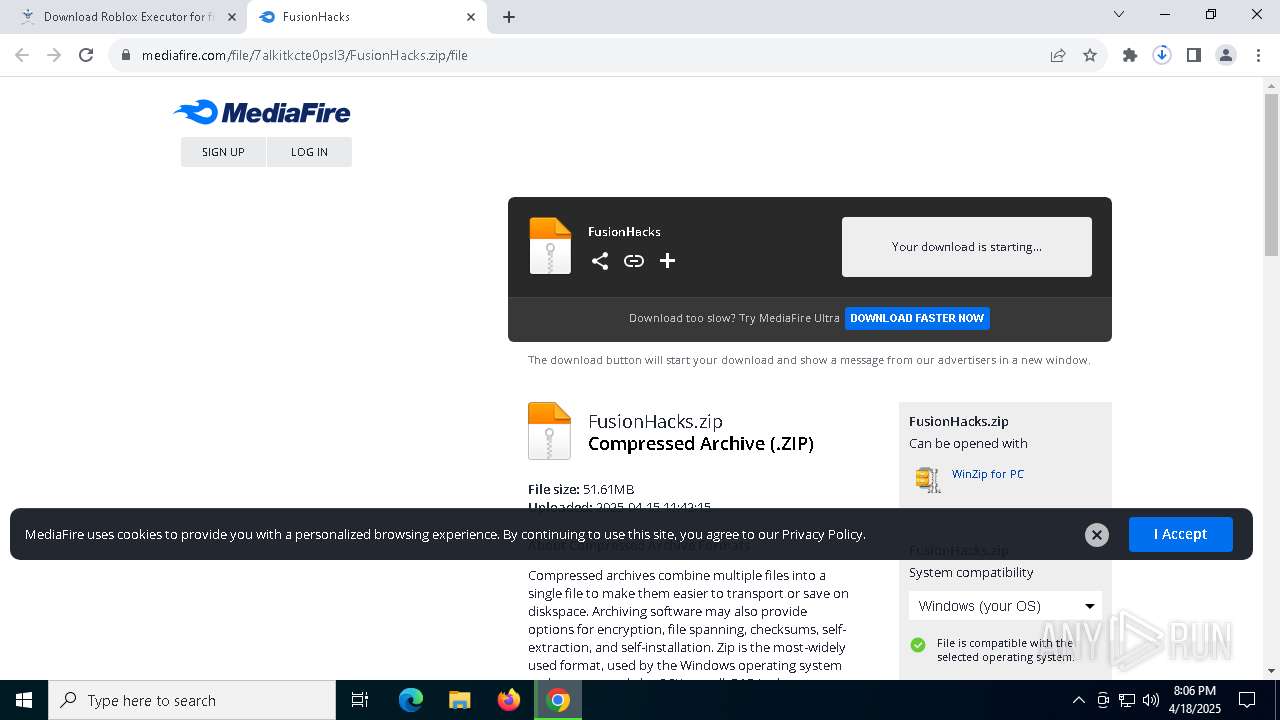The width and height of the screenshot is (1280, 720).
Task: Click the Chrome taskbar icon
Action: click(x=558, y=700)
